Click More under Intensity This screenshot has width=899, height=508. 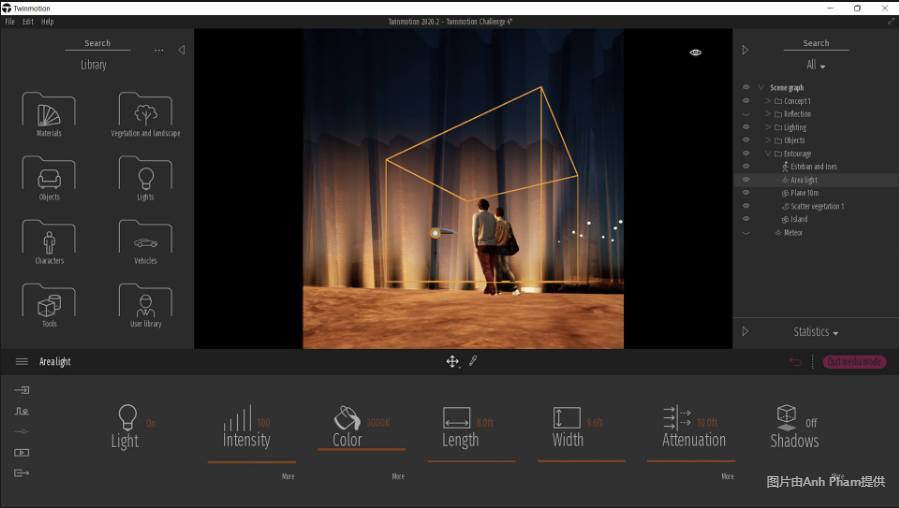pyautogui.click(x=288, y=476)
